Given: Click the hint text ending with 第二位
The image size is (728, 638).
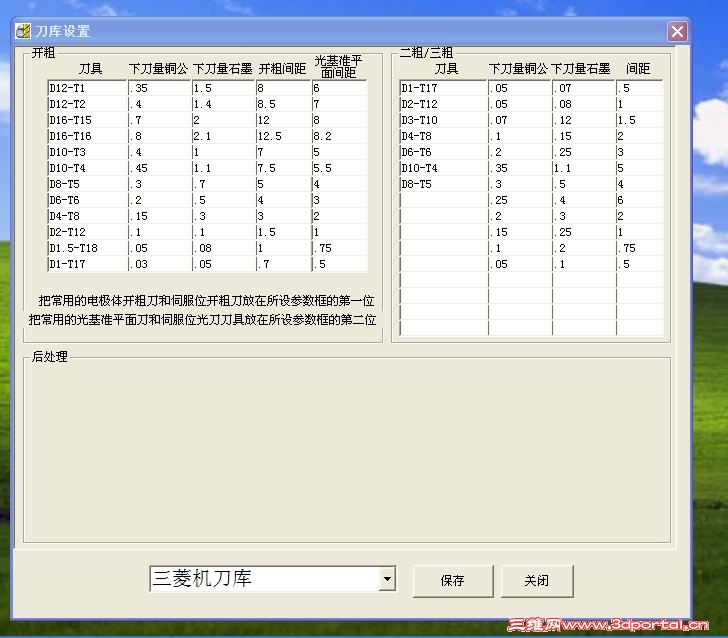Looking at the screenshot, I should (x=202, y=320).
